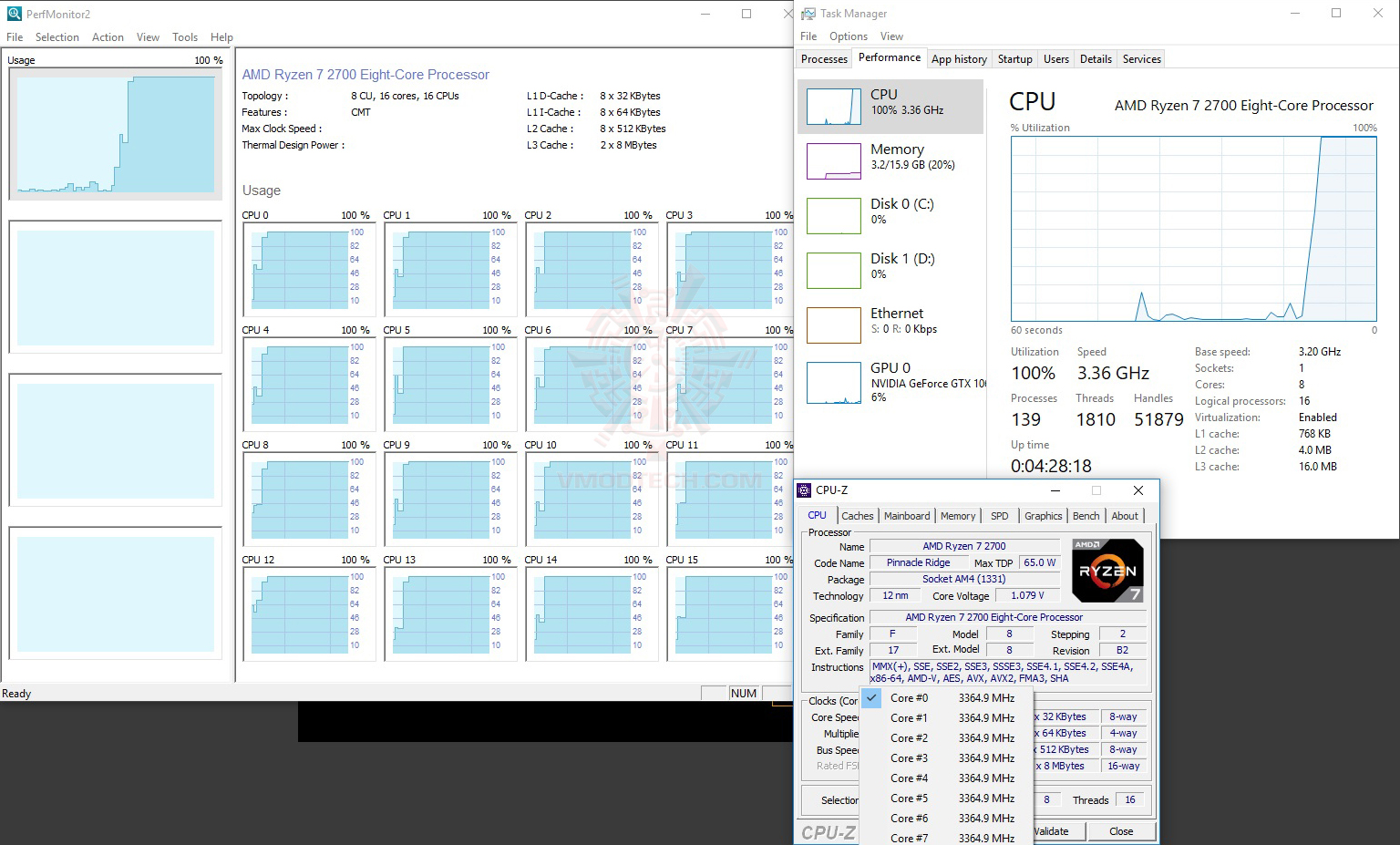Choose Core #3 in CPU-Z core list
The height and width of the screenshot is (845, 1400).
coord(946,758)
